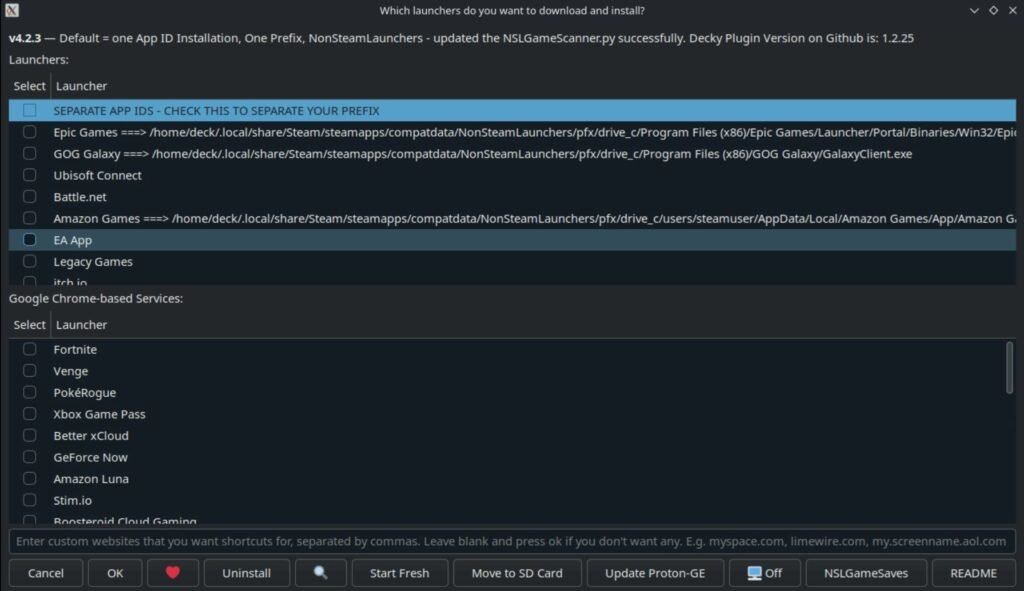Click the GOG Galaxy path row text
The image size is (1024, 591).
[x=483, y=153]
